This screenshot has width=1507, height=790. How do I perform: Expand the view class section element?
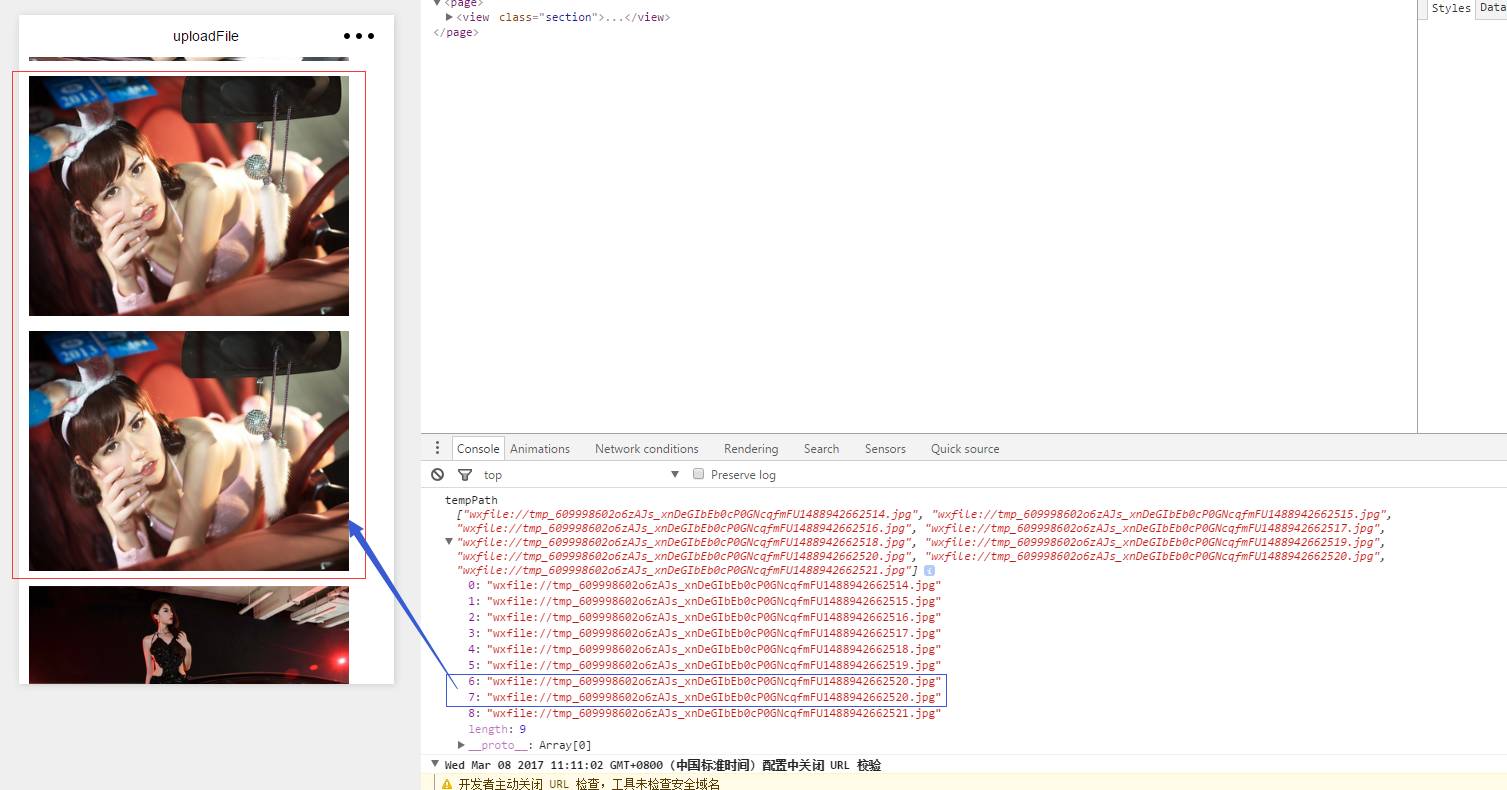coord(450,17)
